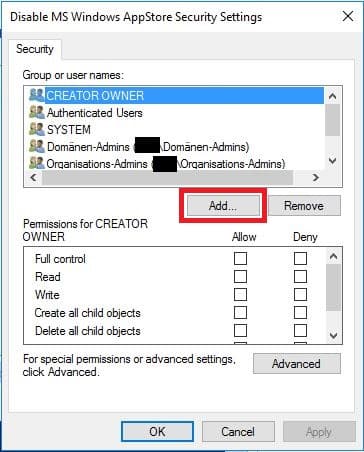Click the group list horizontal scrollbar thumb
This screenshot has width=364, height=452.
point(167,178)
